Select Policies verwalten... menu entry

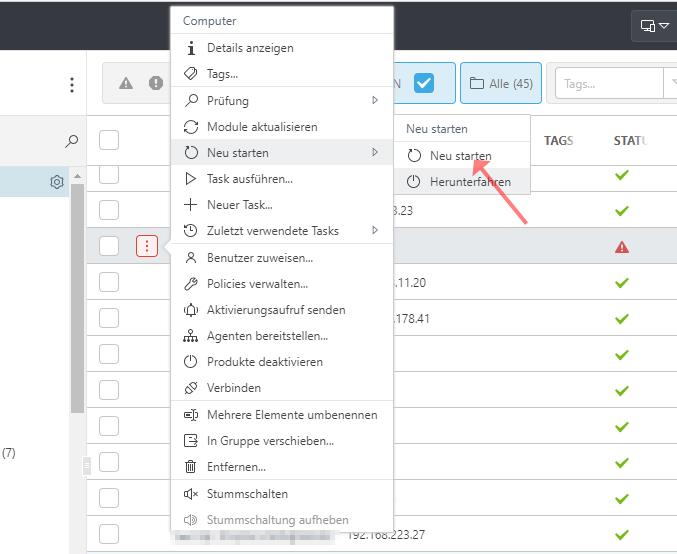pyautogui.click(x=282, y=284)
